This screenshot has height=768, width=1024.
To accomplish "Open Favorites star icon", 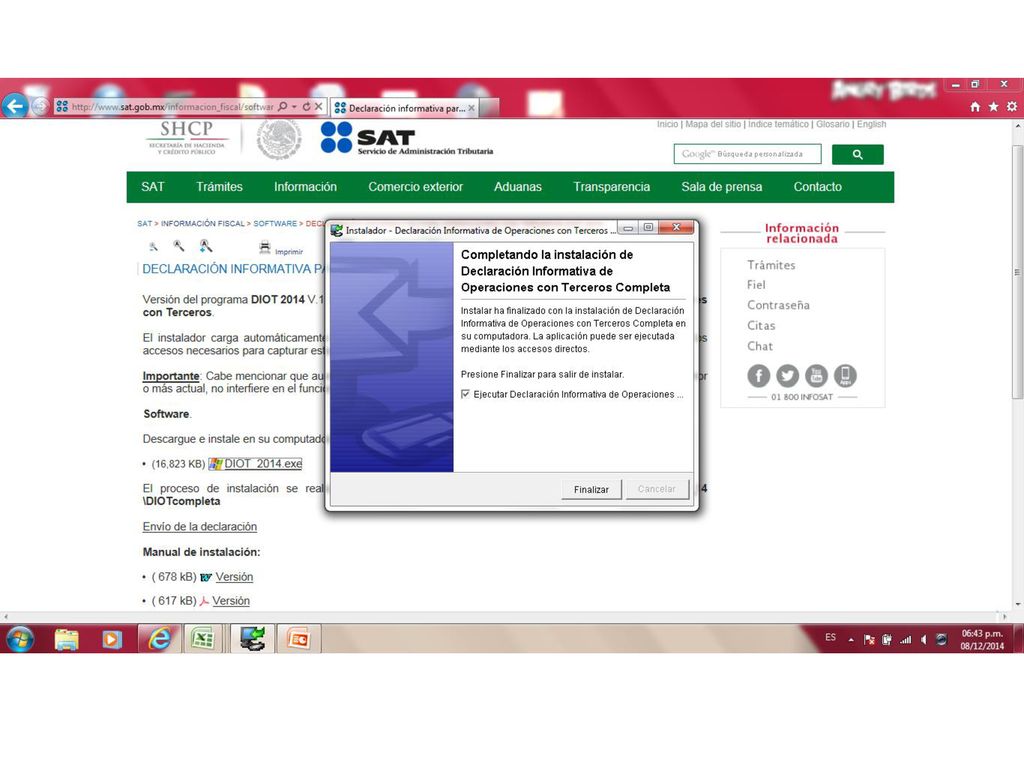I will pos(993,106).
